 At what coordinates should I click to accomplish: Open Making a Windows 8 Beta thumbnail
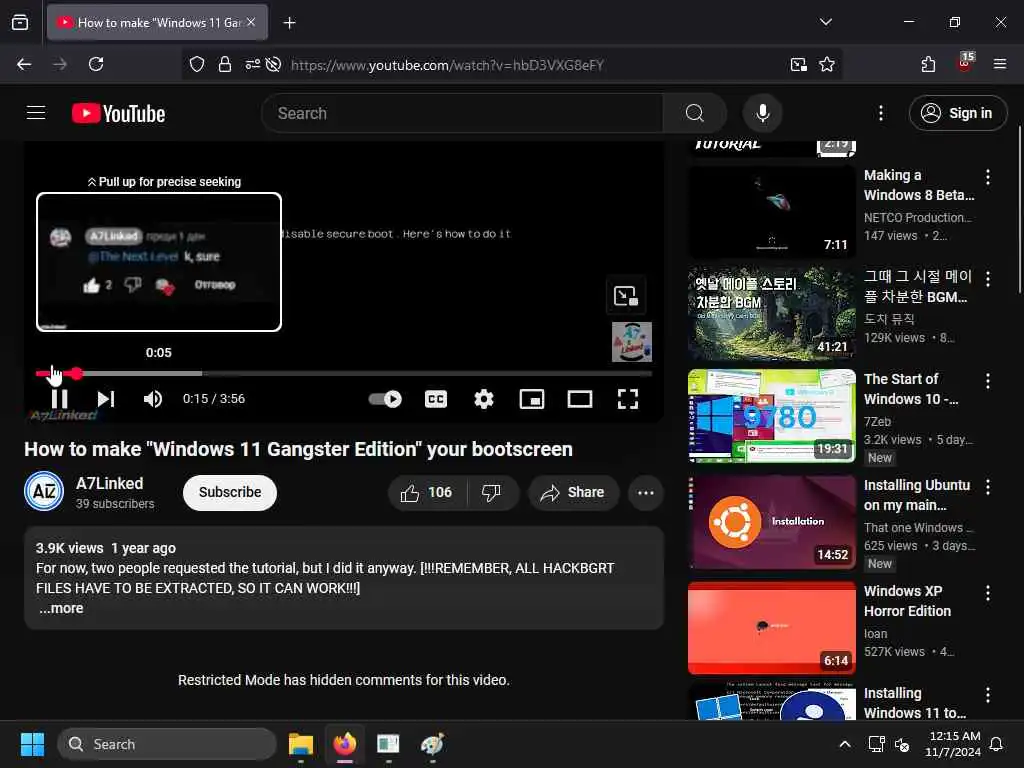(771, 211)
